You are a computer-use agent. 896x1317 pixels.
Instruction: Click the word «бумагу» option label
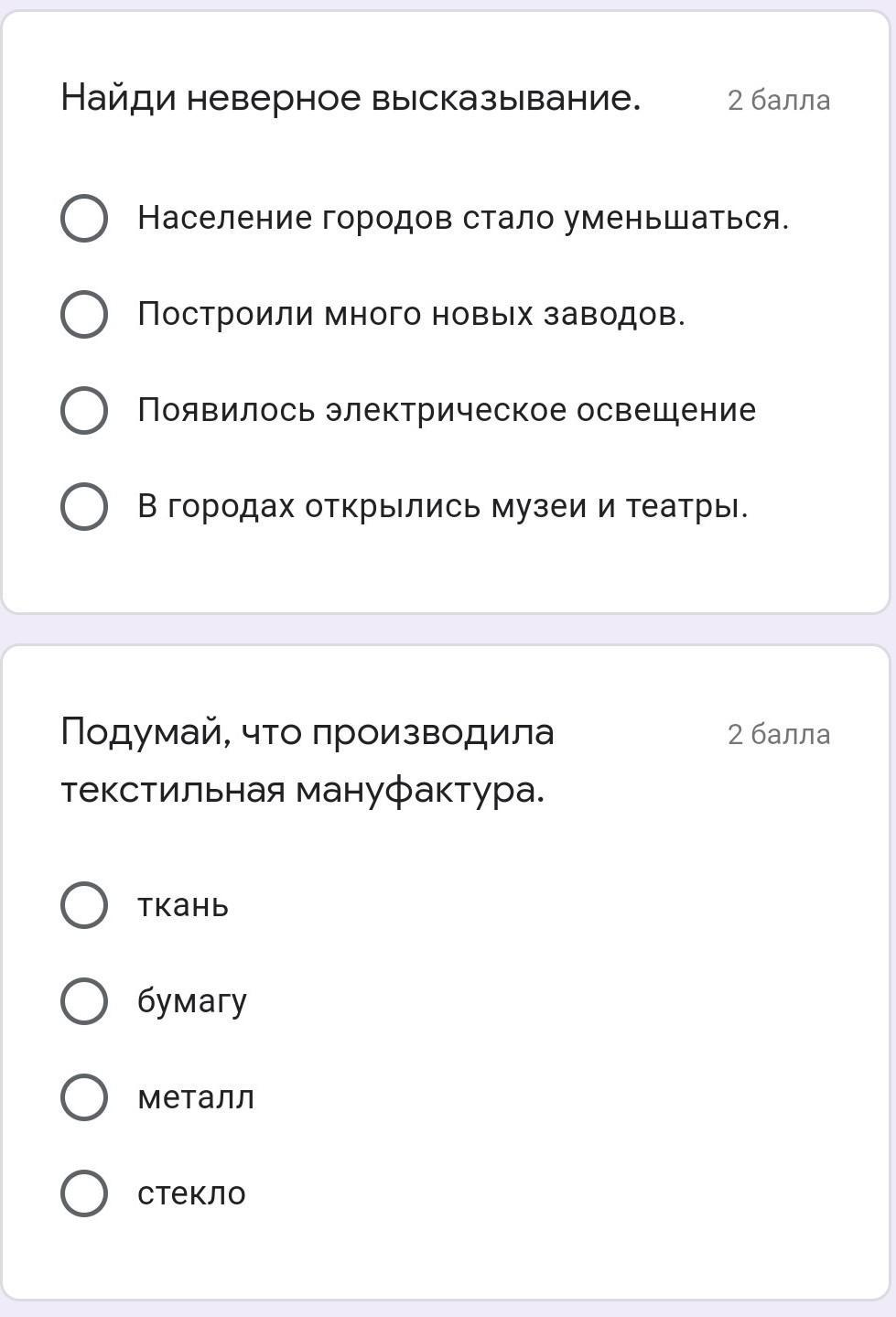[192, 1001]
